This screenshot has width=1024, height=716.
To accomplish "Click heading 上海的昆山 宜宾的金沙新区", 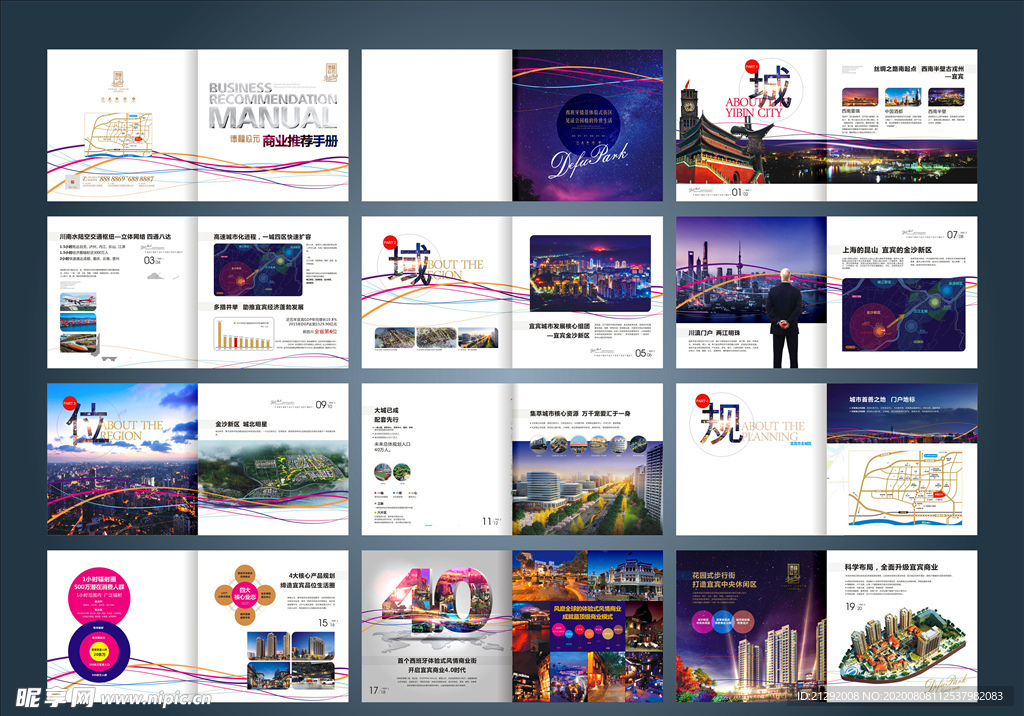I will (x=887, y=250).
